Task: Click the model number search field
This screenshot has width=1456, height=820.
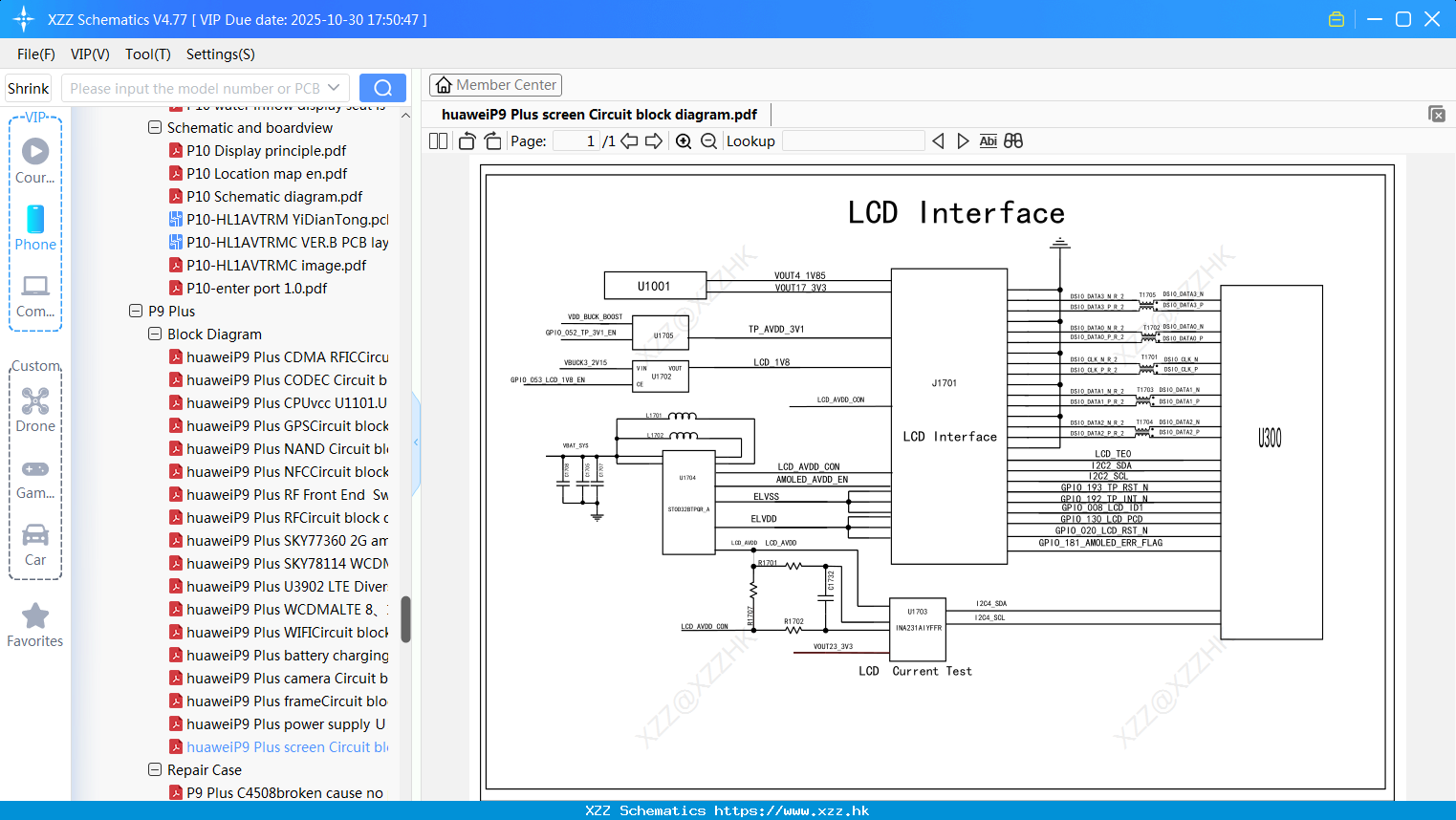Action: pyautogui.click(x=195, y=88)
